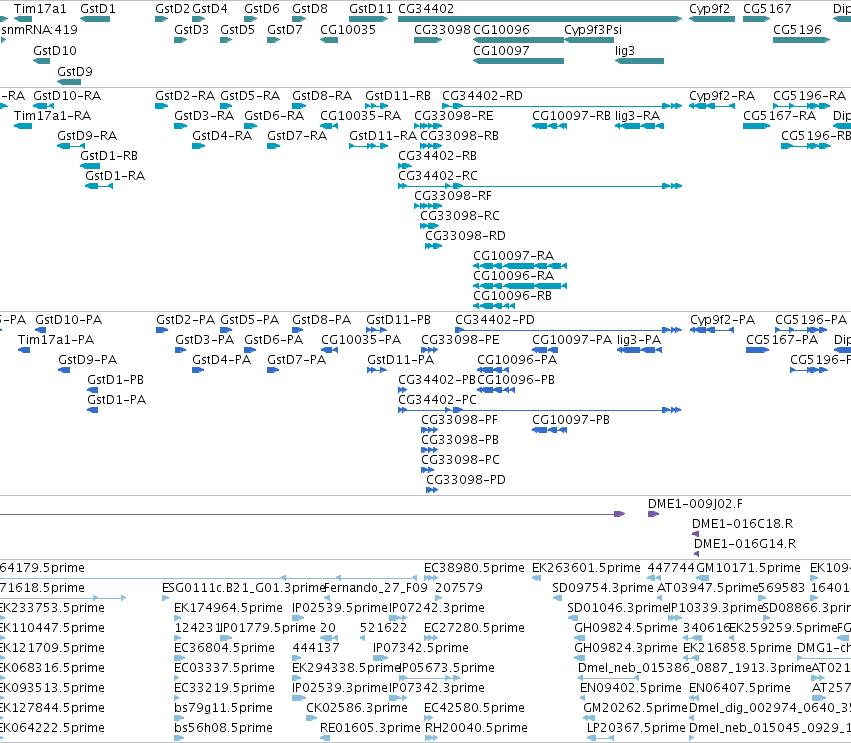Viewport: 851px width, 743px height.
Task: Click the GstD1-RA transcript label
Action: coord(115,176)
